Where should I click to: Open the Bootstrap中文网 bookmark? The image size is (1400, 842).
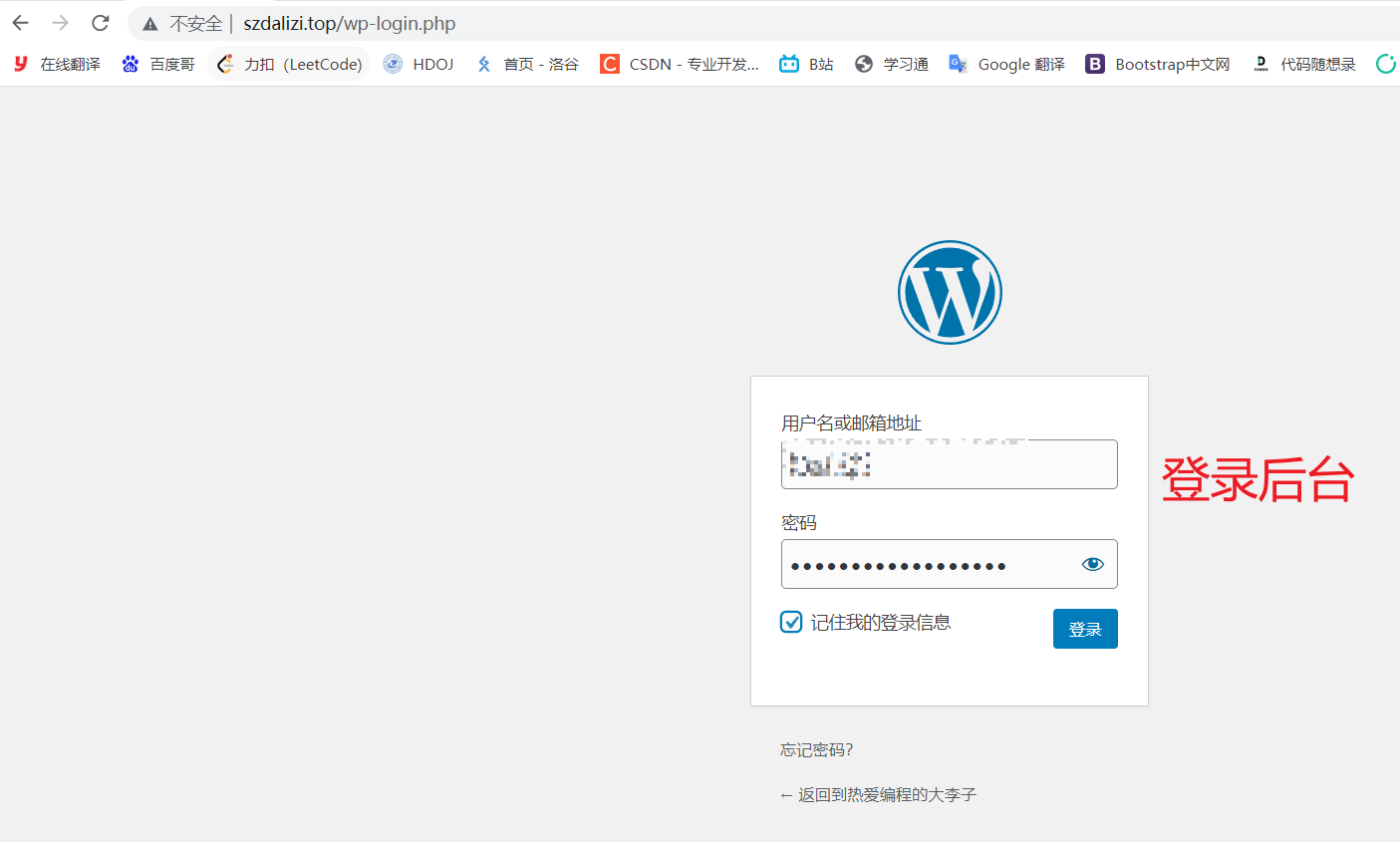click(x=1158, y=64)
